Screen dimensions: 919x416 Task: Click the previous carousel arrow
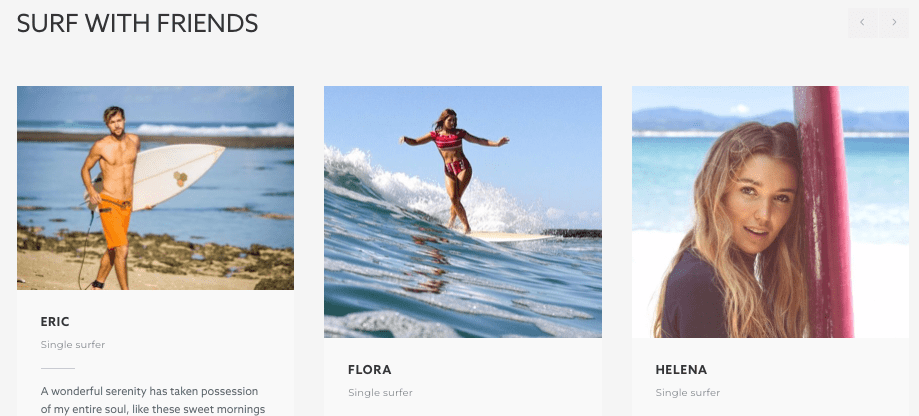click(x=863, y=23)
